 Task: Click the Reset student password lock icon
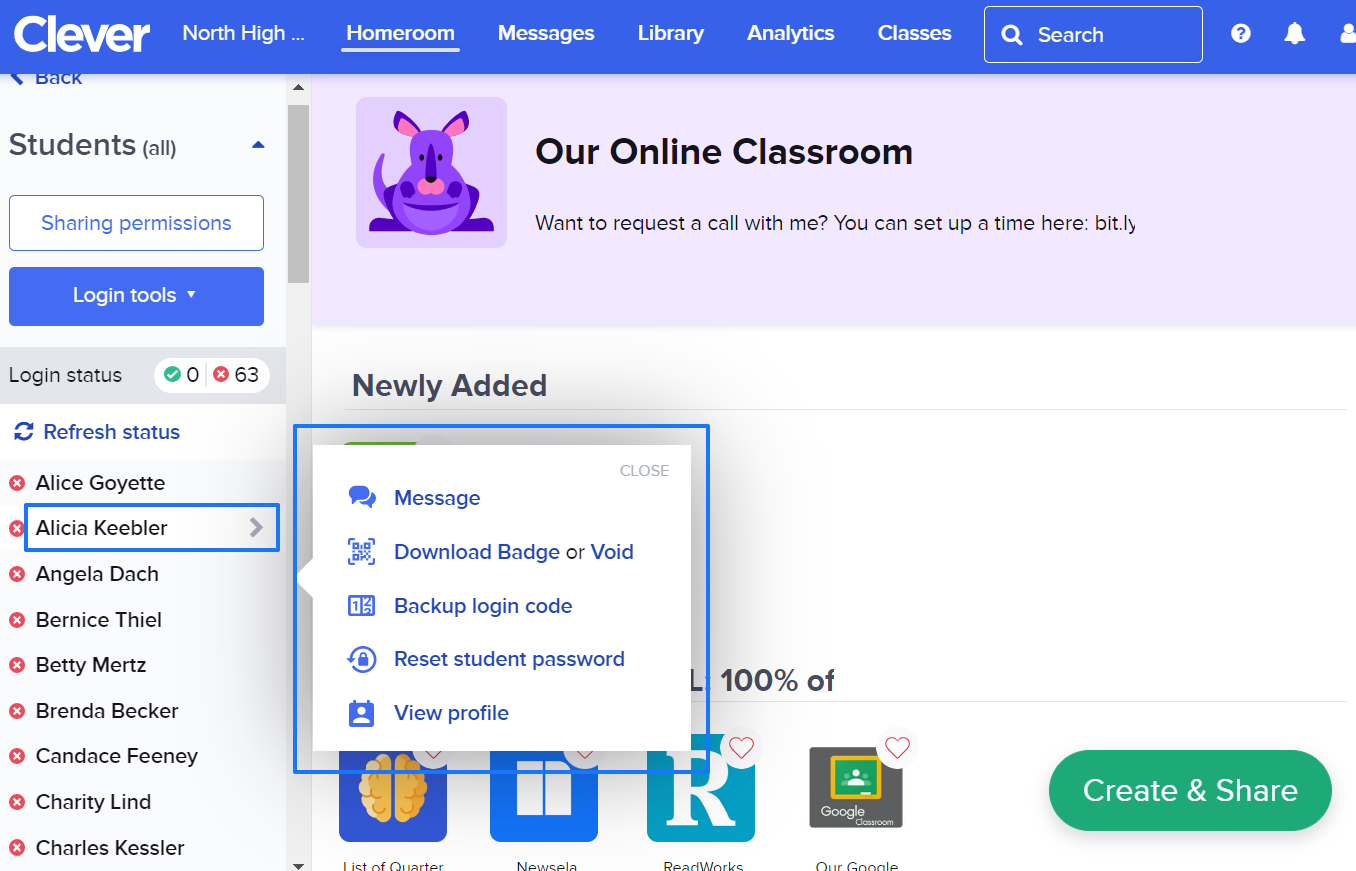pos(361,659)
